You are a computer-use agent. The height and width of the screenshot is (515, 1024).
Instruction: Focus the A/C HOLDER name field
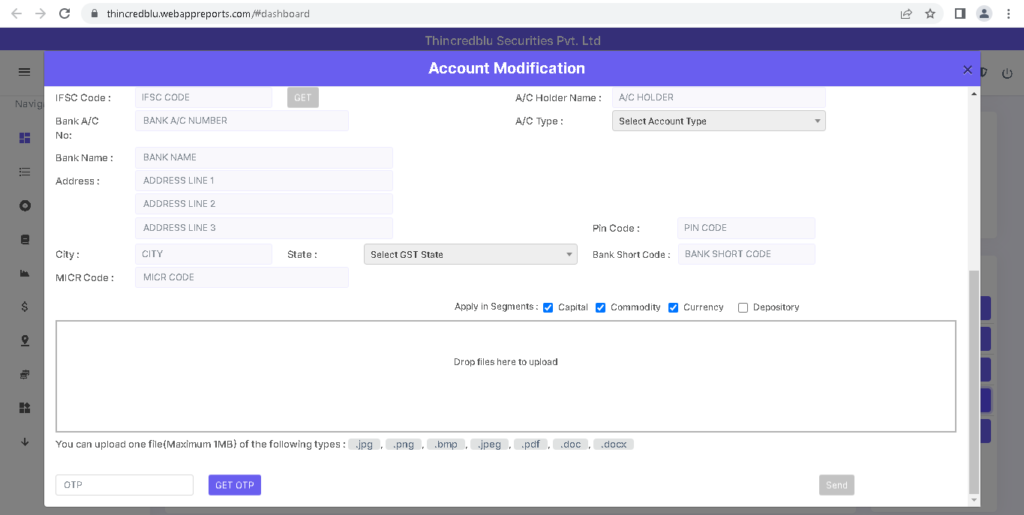[718, 97]
